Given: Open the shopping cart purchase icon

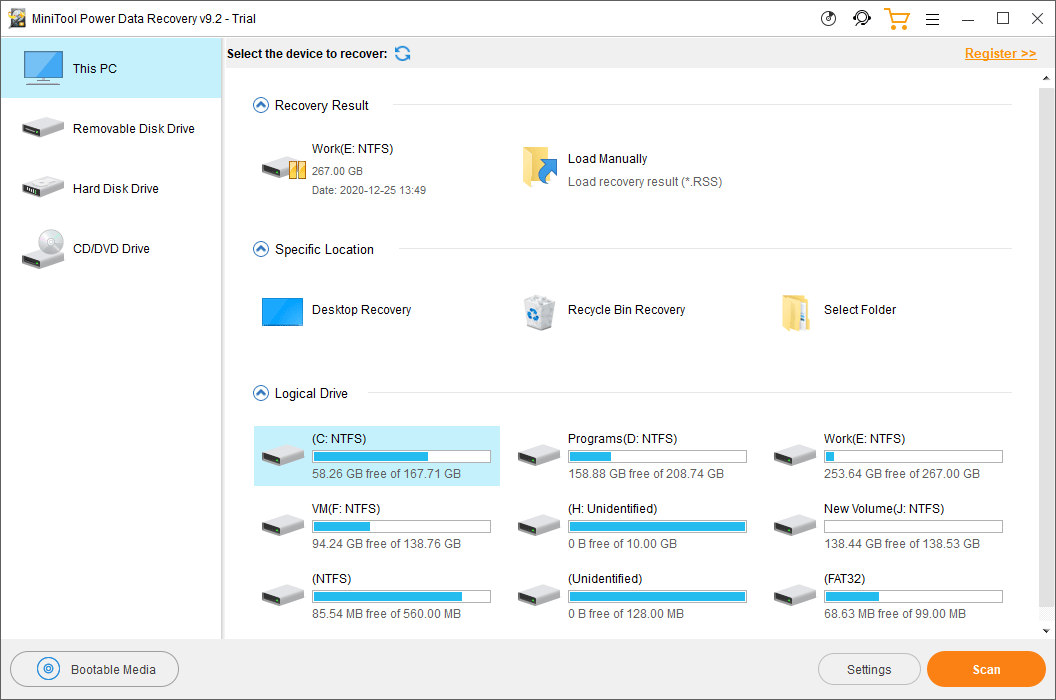Looking at the screenshot, I should (x=896, y=19).
